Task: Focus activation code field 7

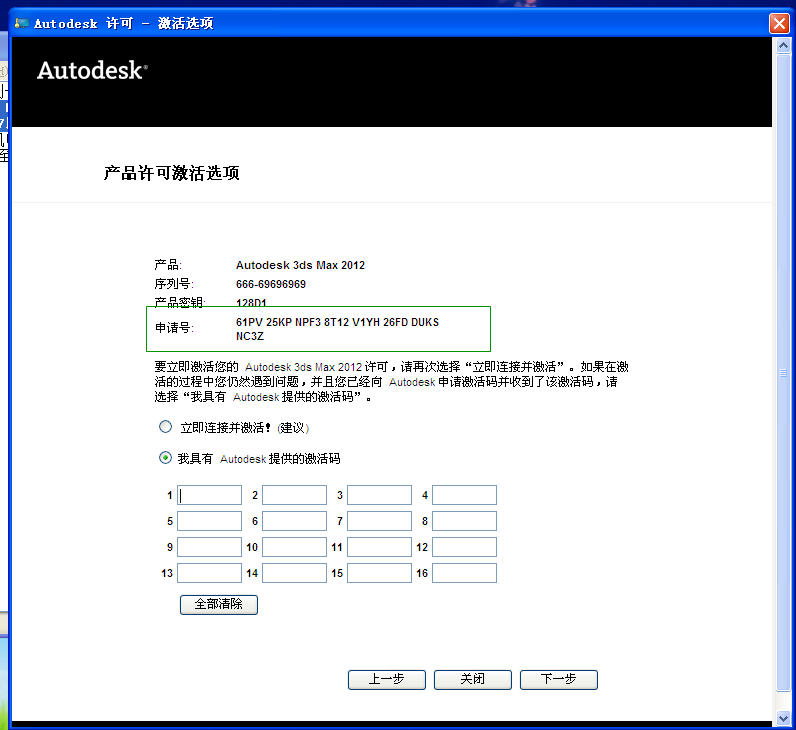Action: pos(379,521)
